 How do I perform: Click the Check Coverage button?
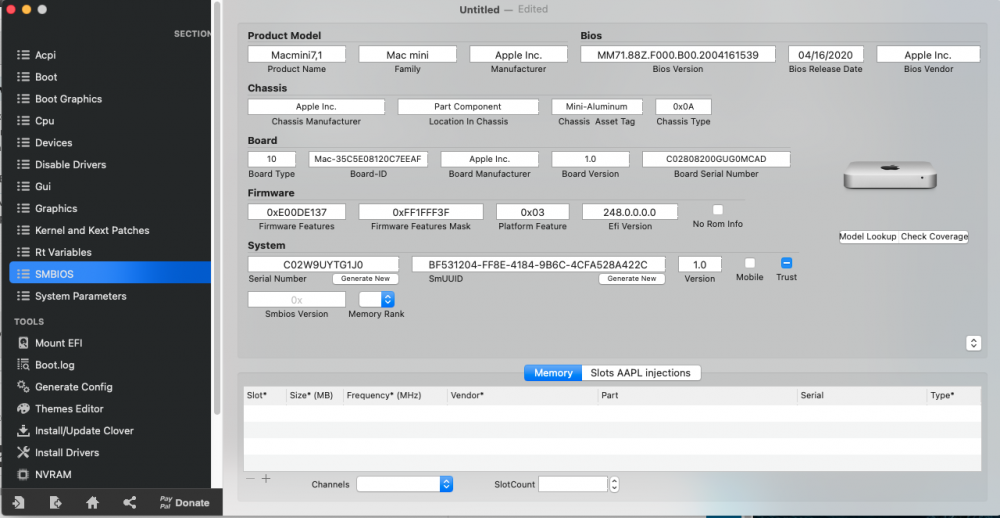[x=934, y=237]
